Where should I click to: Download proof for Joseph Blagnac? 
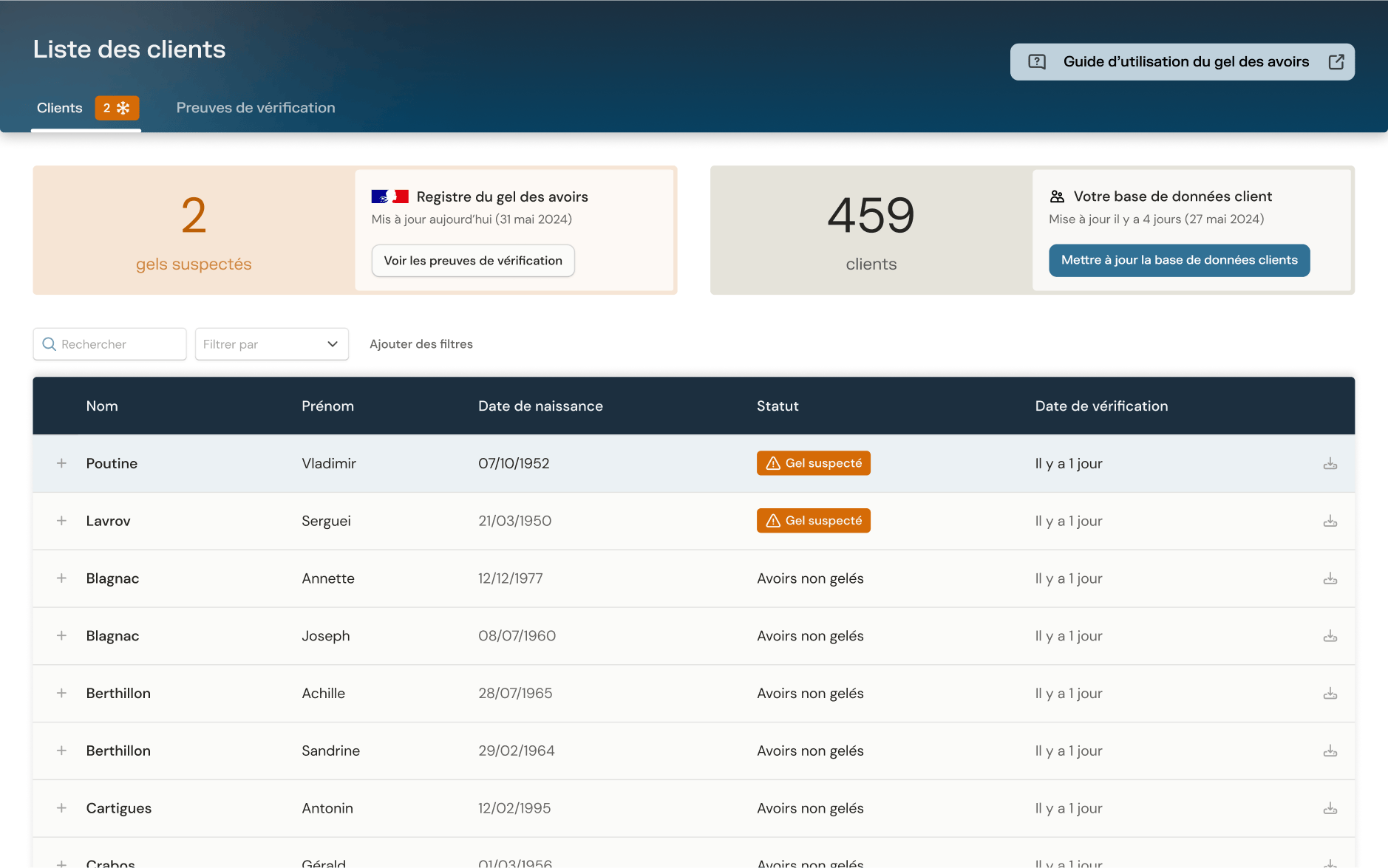pyautogui.click(x=1330, y=636)
